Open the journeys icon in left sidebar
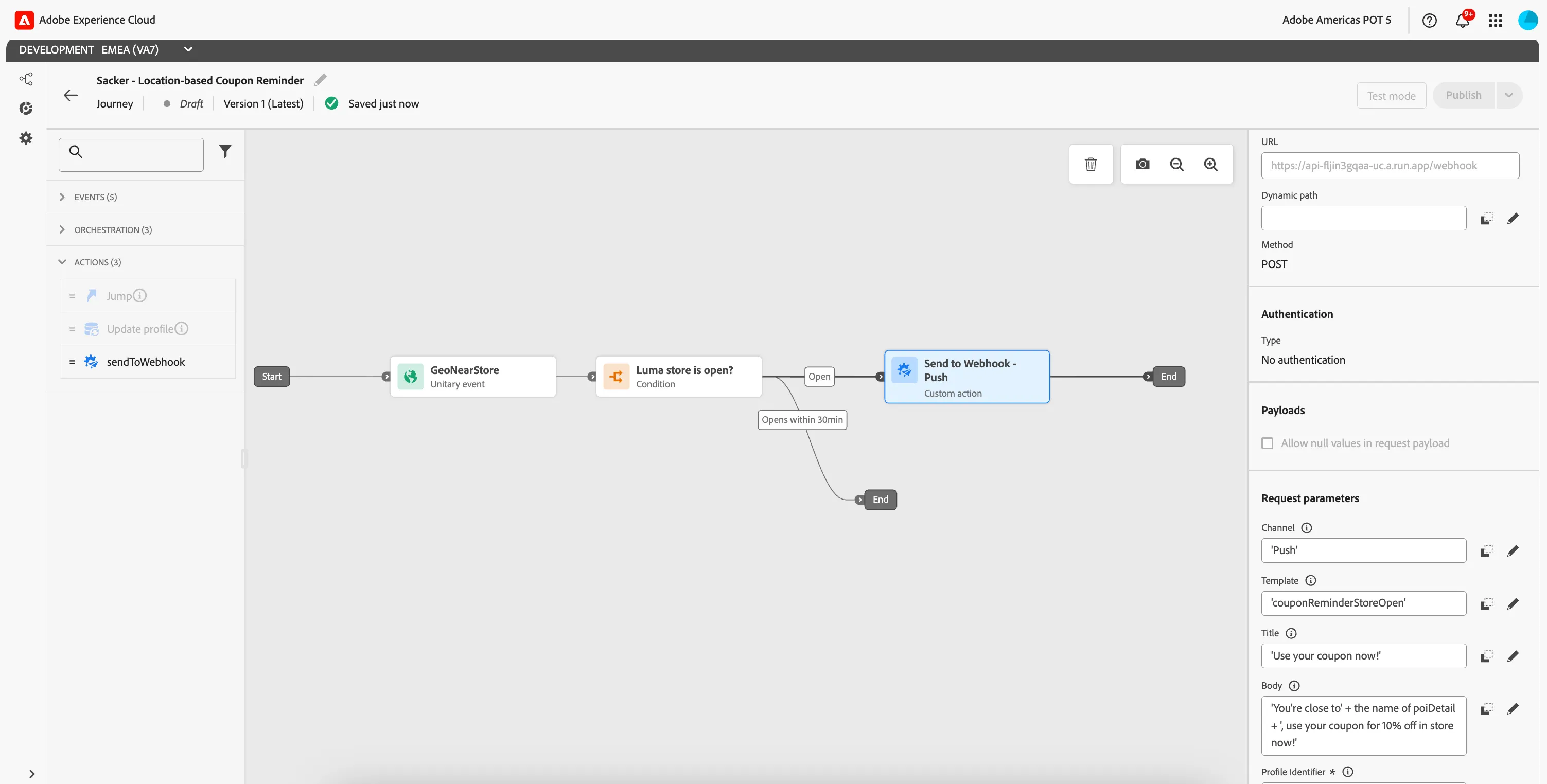This screenshot has width=1547, height=784. [x=26, y=79]
